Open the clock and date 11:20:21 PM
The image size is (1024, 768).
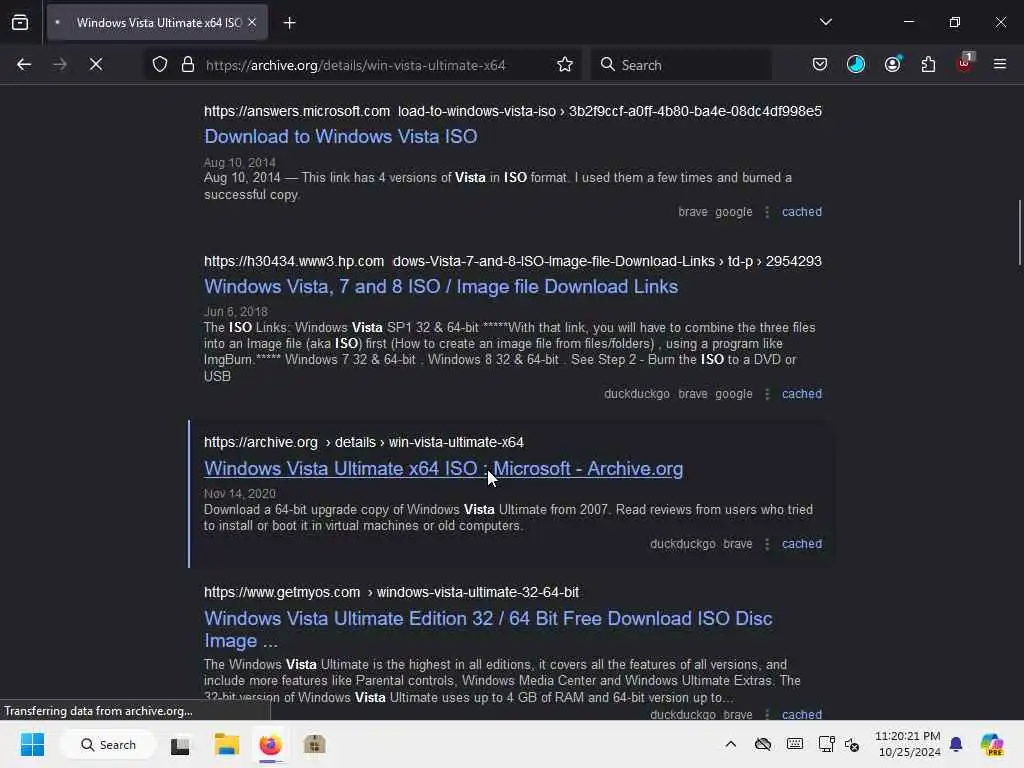click(x=908, y=744)
